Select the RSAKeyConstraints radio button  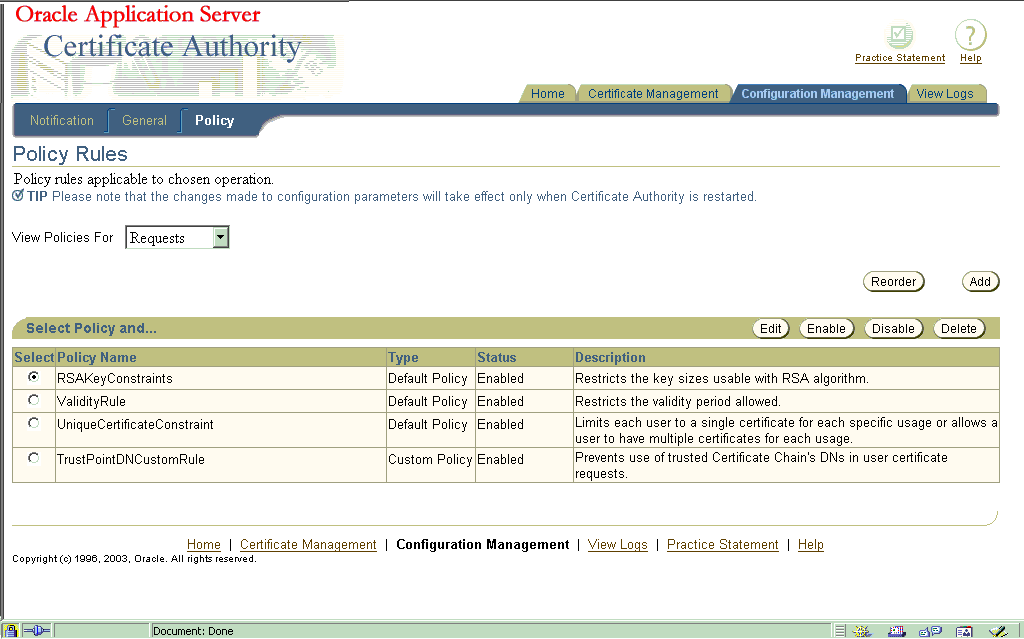(33, 376)
